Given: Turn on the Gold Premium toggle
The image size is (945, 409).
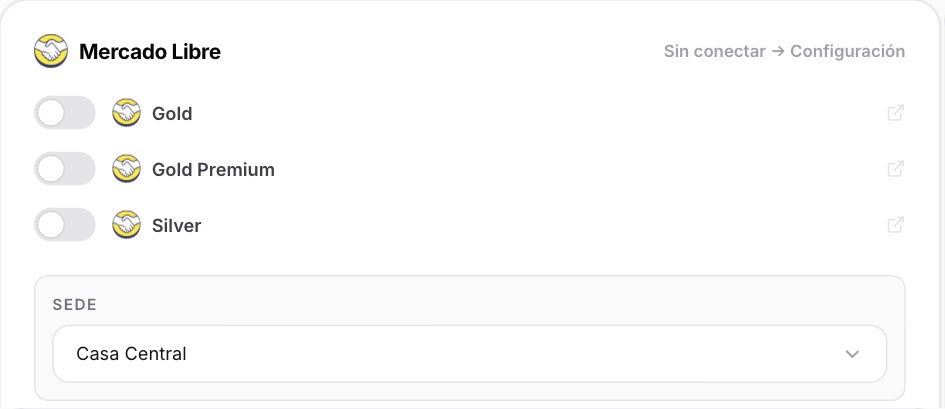Looking at the screenshot, I should (64, 169).
